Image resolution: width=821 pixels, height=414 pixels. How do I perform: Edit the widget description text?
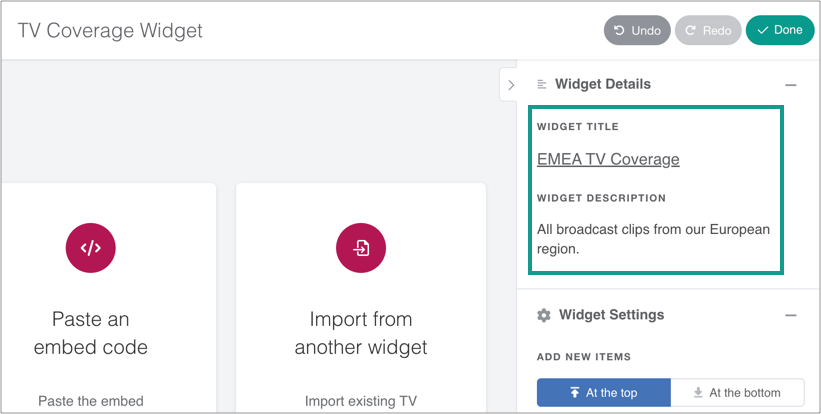(x=653, y=239)
